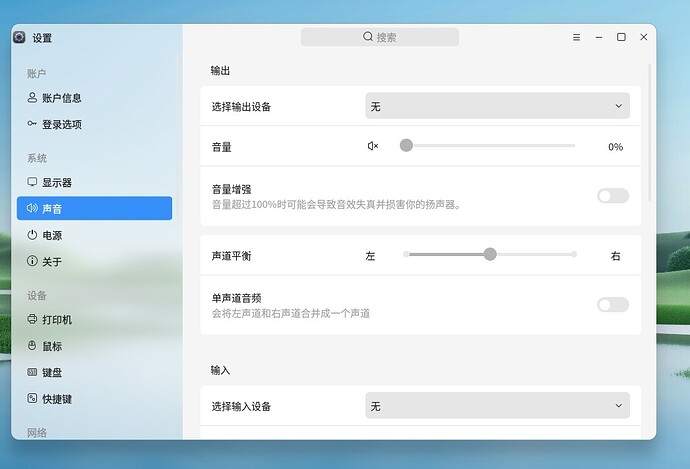Switch to 显示器 settings

(94, 182)
